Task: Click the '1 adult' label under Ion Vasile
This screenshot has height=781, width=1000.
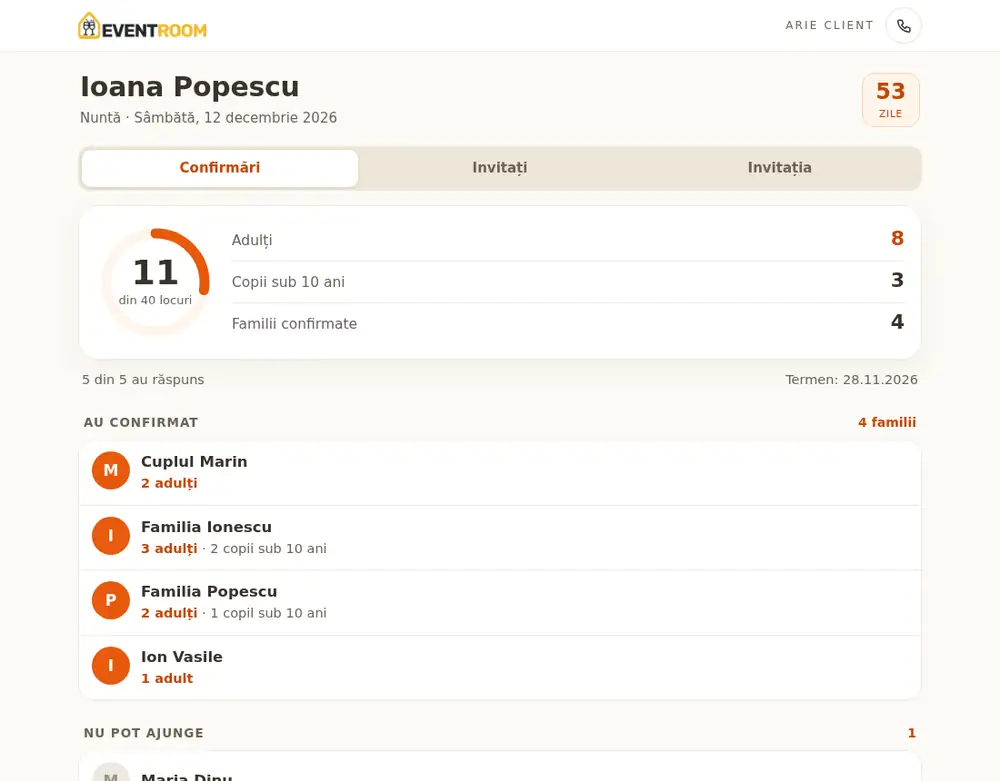Action: (x=167, y=678)
